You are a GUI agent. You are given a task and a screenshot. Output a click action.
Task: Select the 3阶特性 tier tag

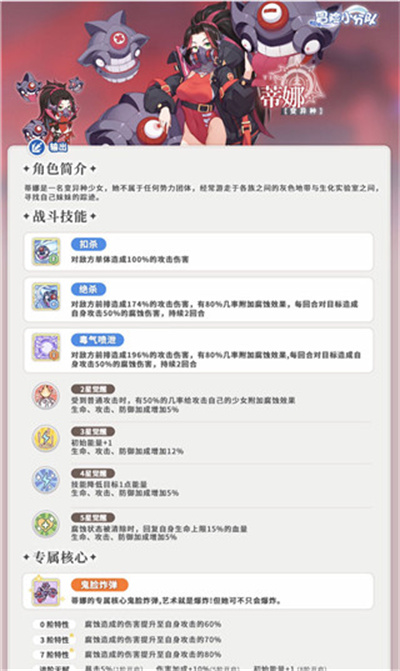click(54, 640)
